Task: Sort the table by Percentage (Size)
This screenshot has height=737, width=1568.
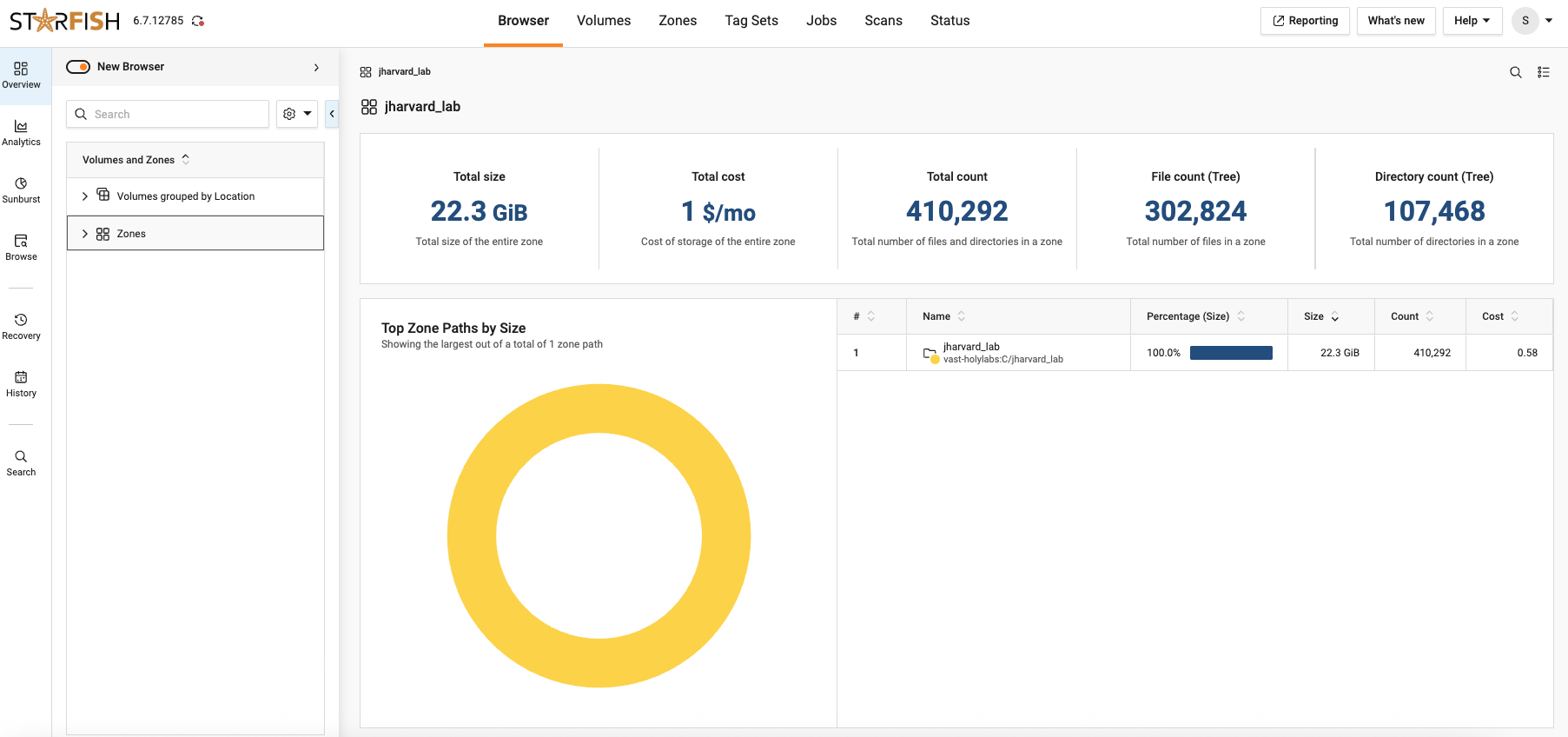Action: click(x=1195, y=316)
